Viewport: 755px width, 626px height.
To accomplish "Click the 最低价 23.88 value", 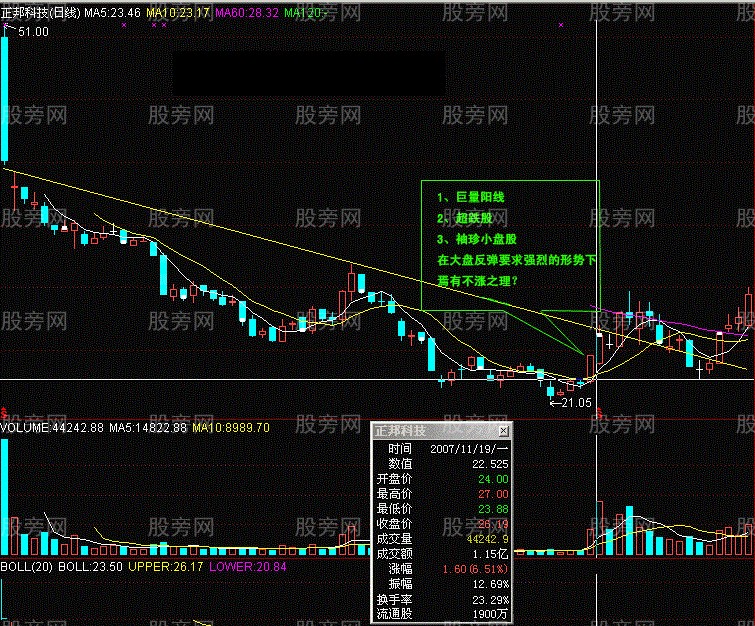I will click(x=493, y=509).
